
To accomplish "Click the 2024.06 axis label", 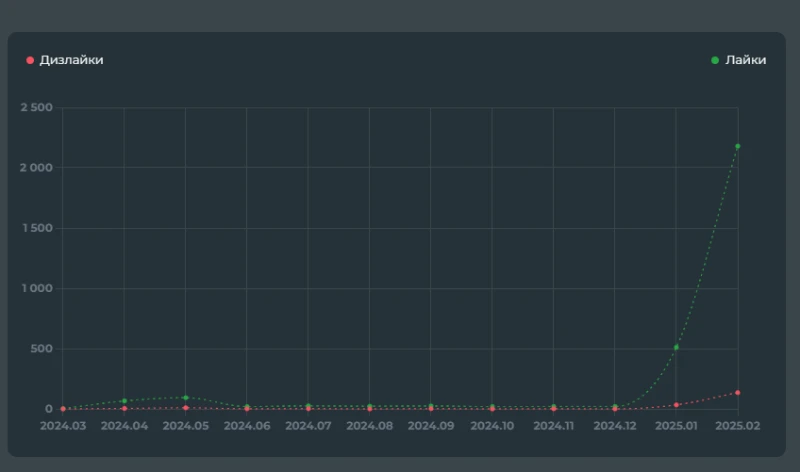I will tap(247, 426).
